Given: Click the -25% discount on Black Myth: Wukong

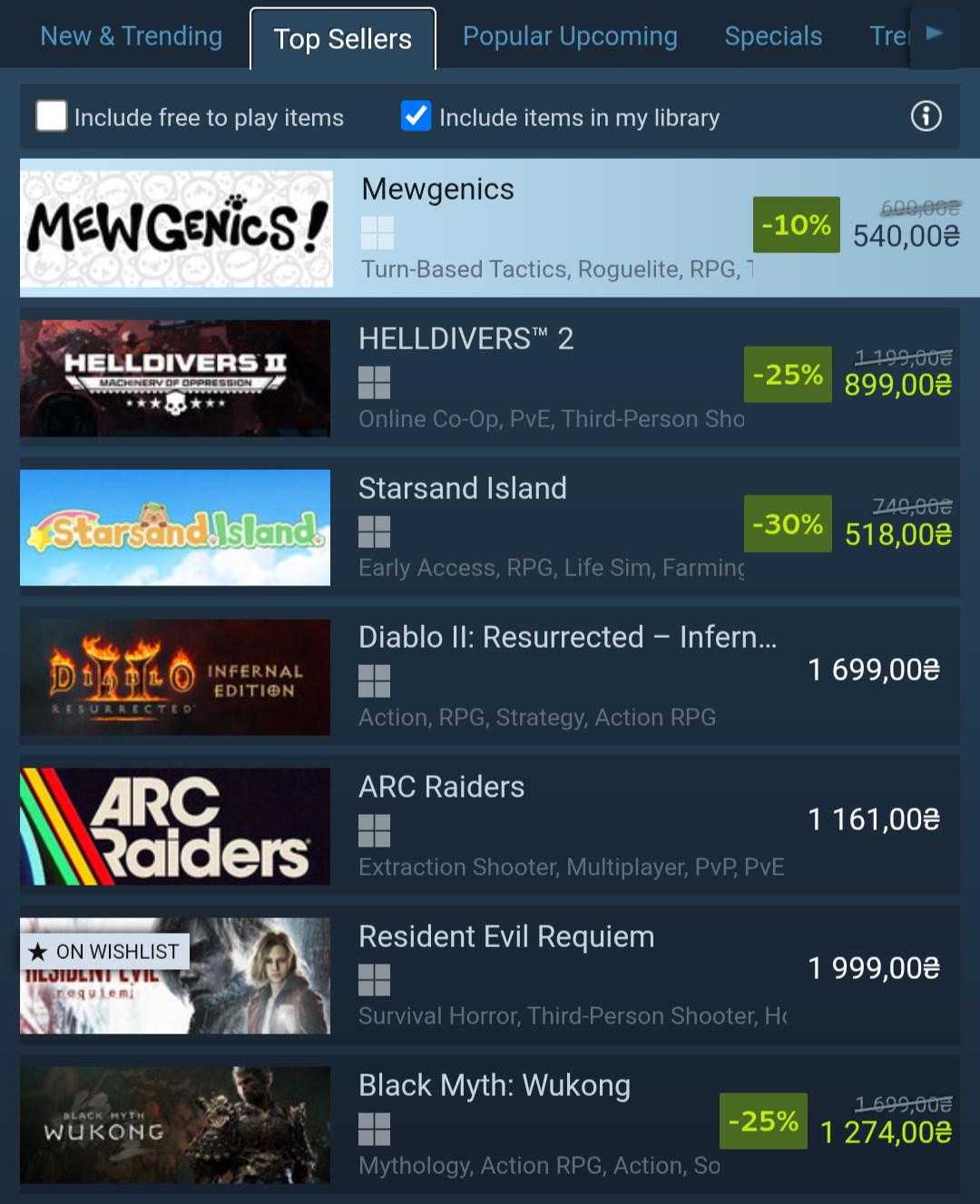Looking at the screenshot, I should coord(763,1121).
